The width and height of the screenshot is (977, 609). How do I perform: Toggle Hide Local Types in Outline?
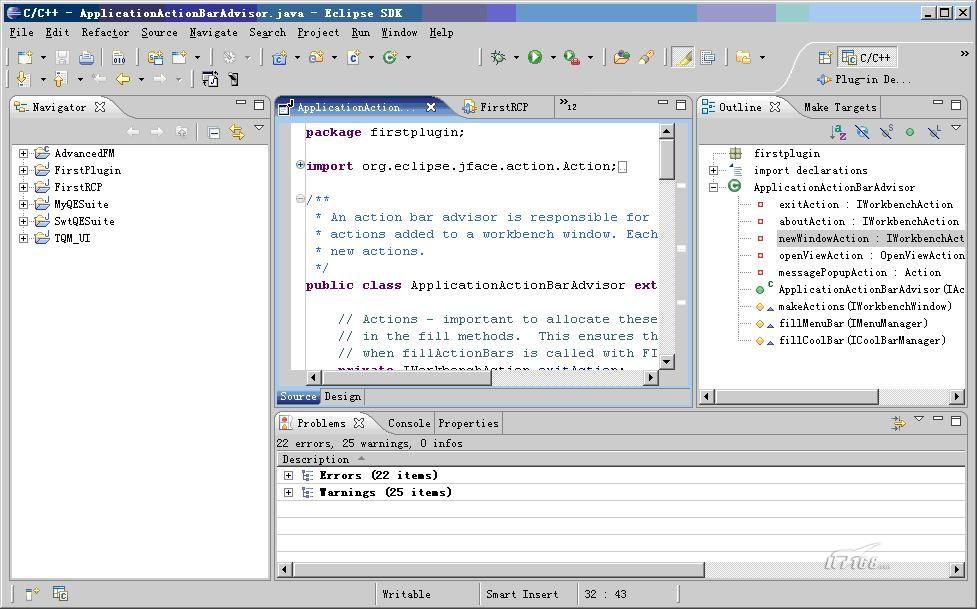tap(933, 132)
